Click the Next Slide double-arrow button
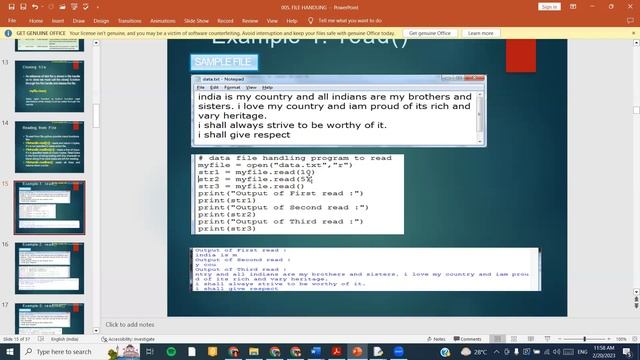 (636, 306)
